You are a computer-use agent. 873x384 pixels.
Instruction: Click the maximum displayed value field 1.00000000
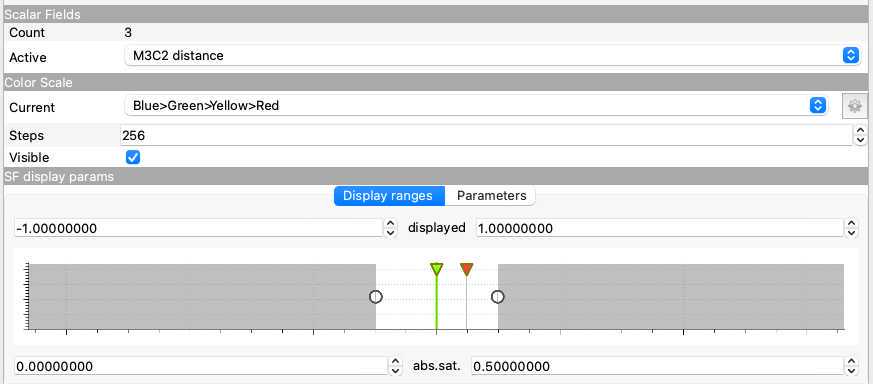click(x=660, y=228)
